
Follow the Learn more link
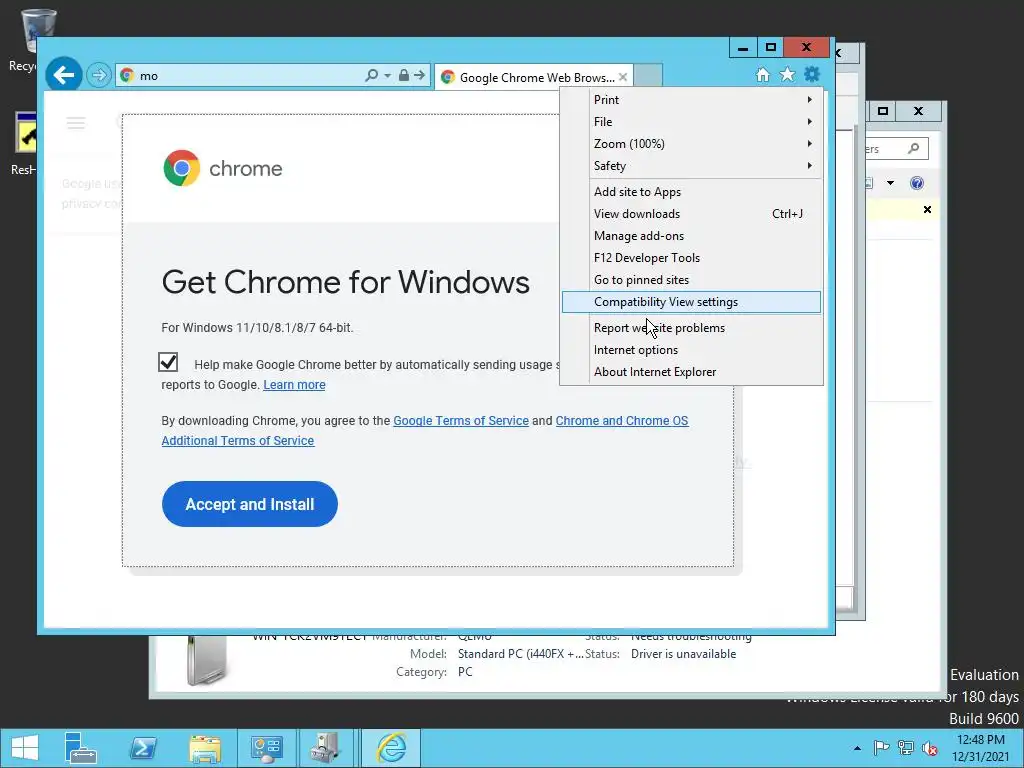tap(294, 385)
